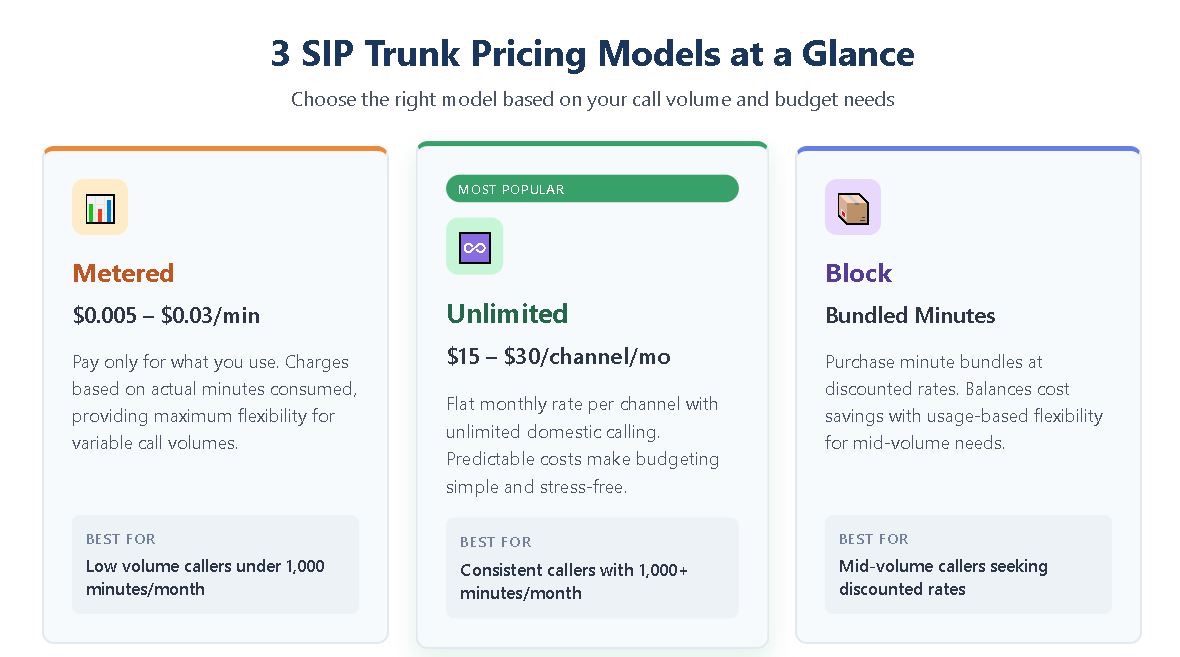This screenshot has height=657, width=1180.
Task: Open the Unlimited plan heading
Action: pos(507,314)
